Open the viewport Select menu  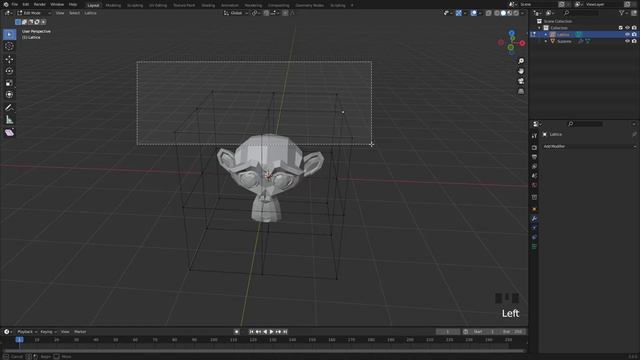click(74, 13)
